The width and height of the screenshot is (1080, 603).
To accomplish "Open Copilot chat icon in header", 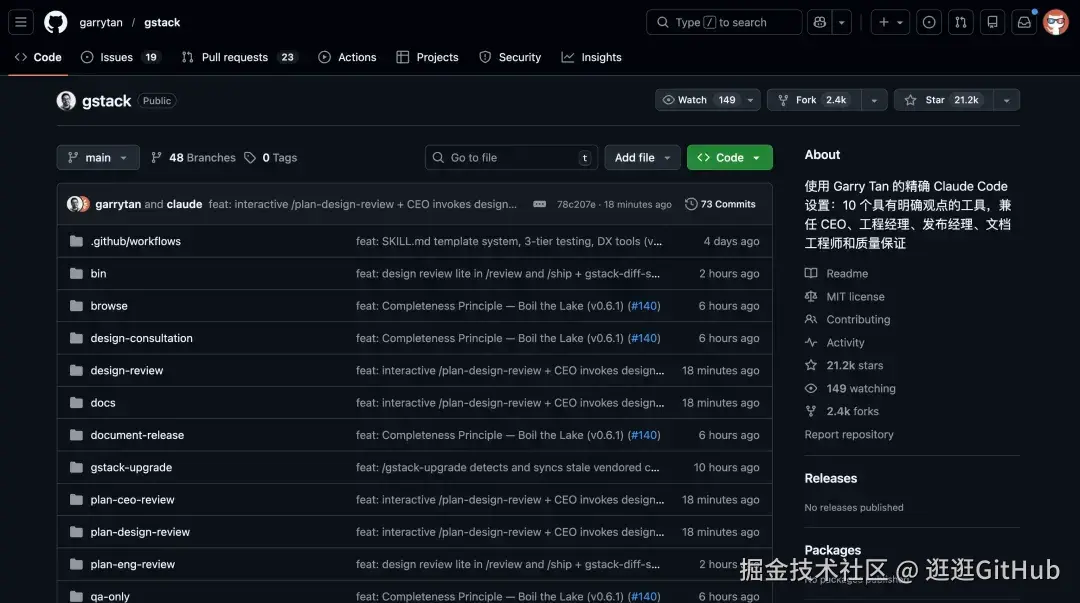I will tap(820, 22).
